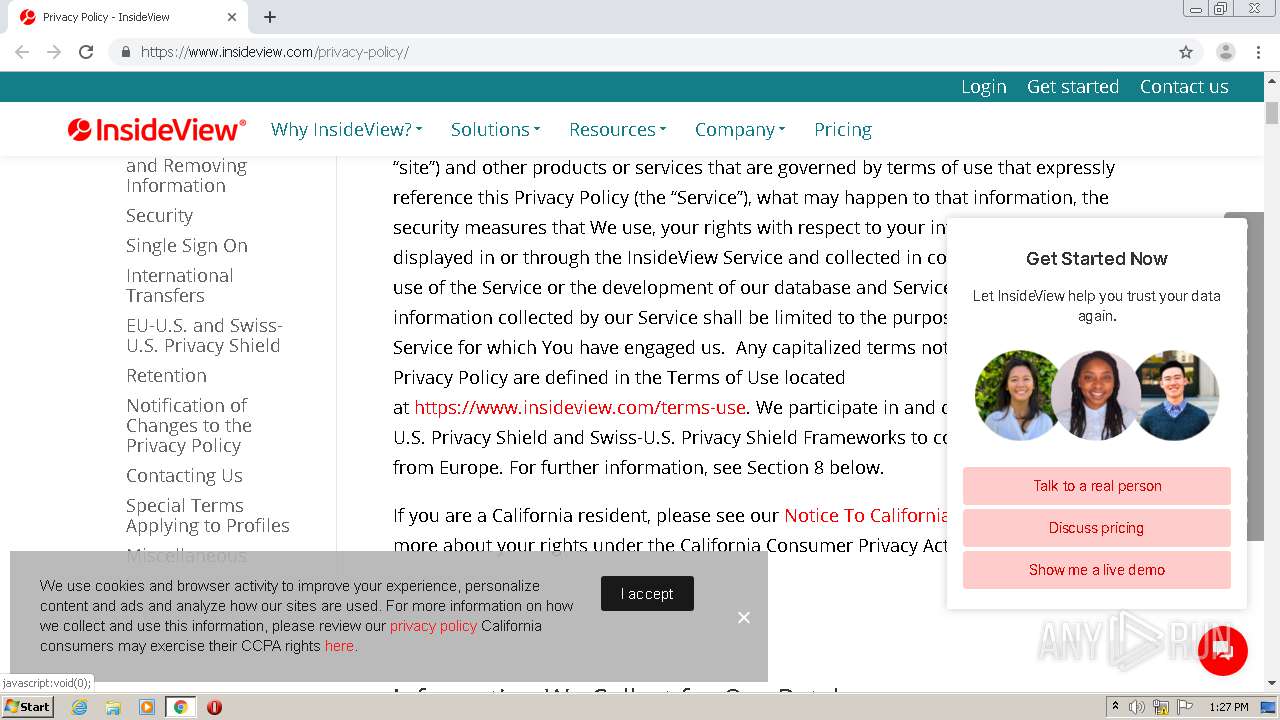Click Get started in top bar
1280x720 pixels.
tap(1073, 87)
